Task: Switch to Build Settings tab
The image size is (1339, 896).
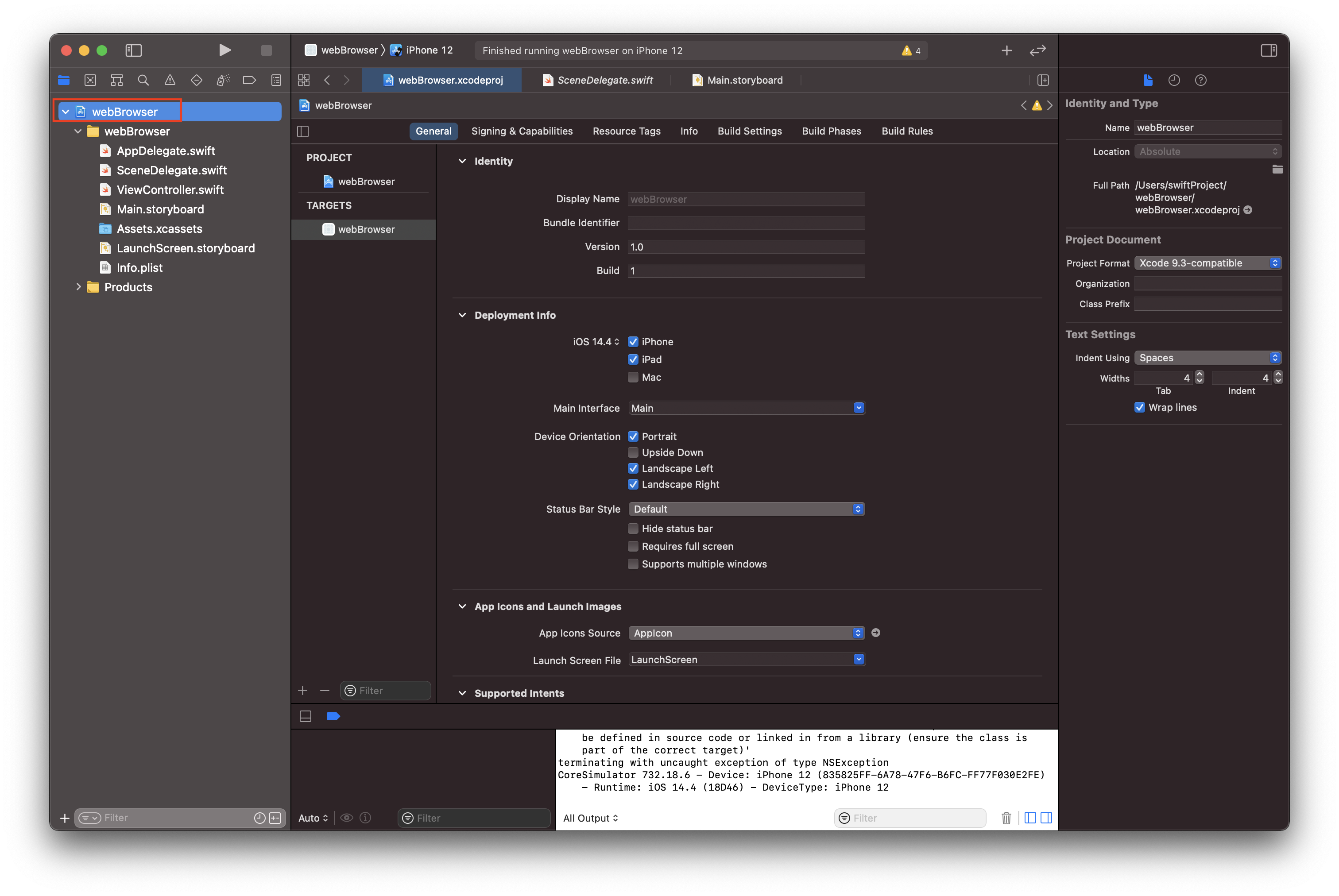Action: [749, 131]
